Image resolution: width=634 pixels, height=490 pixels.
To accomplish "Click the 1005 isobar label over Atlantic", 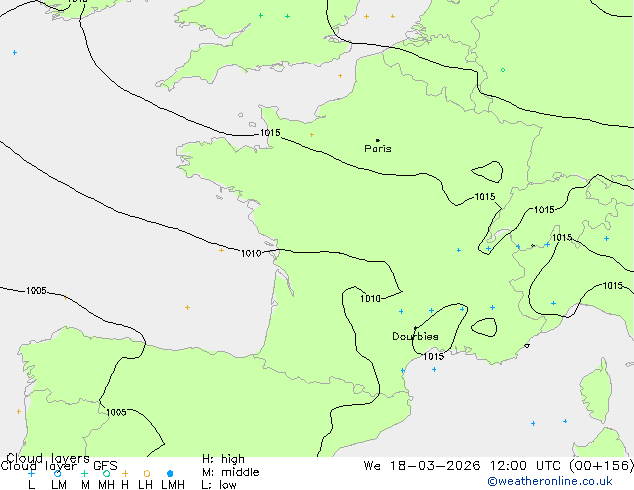I will point(36,291).
